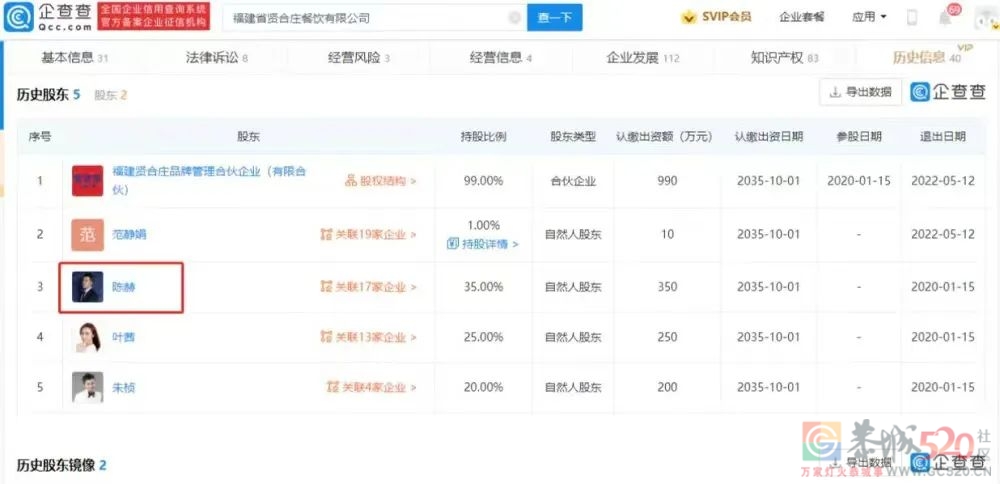Click 导出数据 button above the shareholder table
Screen dimensions: 1000x484
[x=860, y=92]
